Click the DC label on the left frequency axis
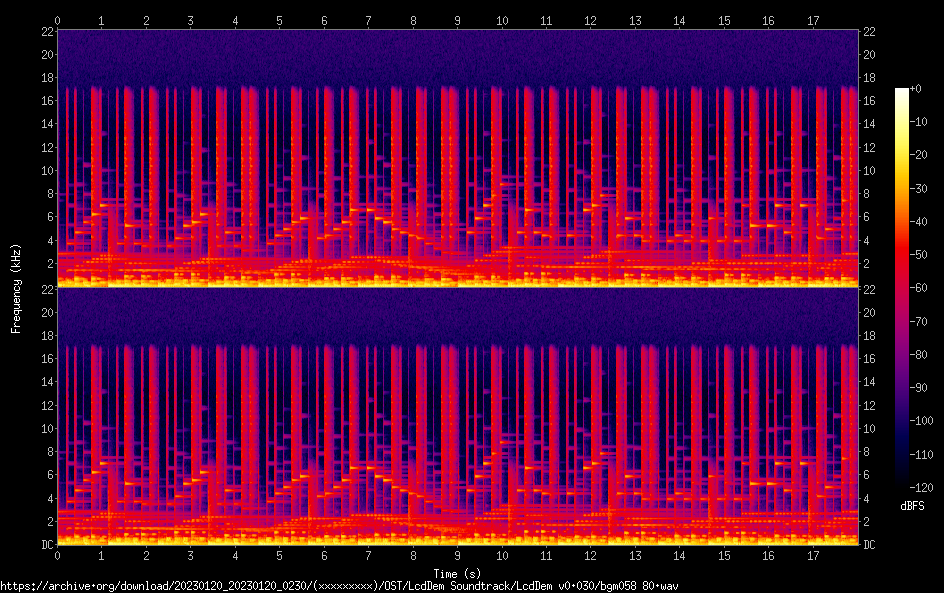 point(47,544)
